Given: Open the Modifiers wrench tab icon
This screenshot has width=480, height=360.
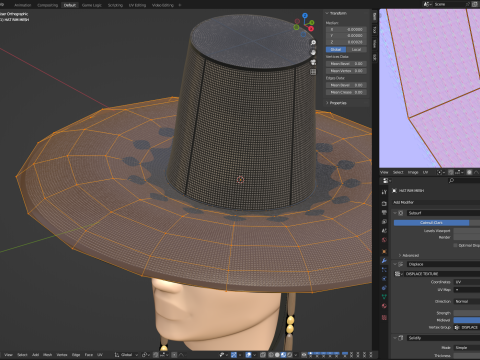Looking at the screenshot, I should (384, 261).
